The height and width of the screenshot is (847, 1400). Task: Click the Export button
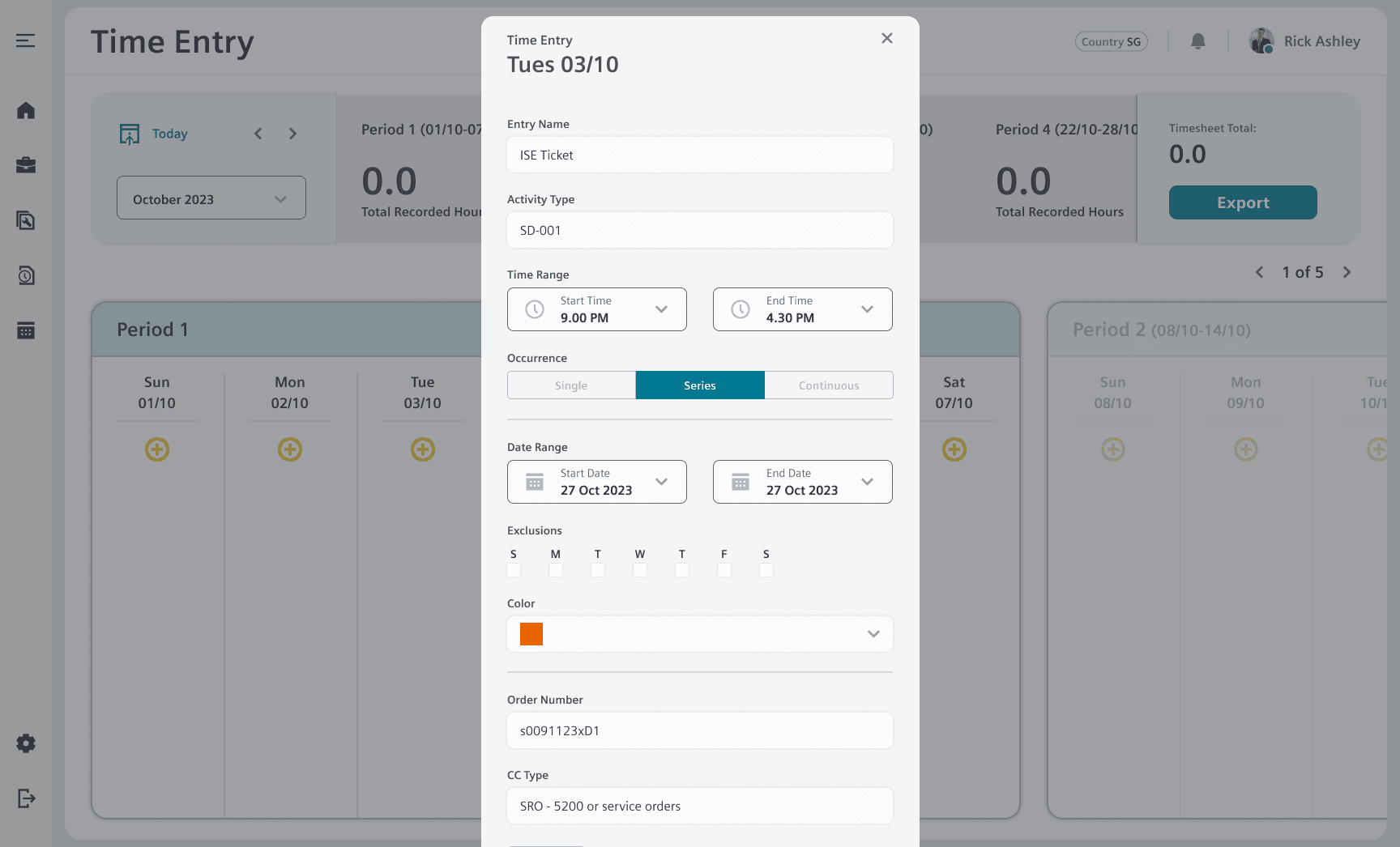click(x=1243, y=202)
